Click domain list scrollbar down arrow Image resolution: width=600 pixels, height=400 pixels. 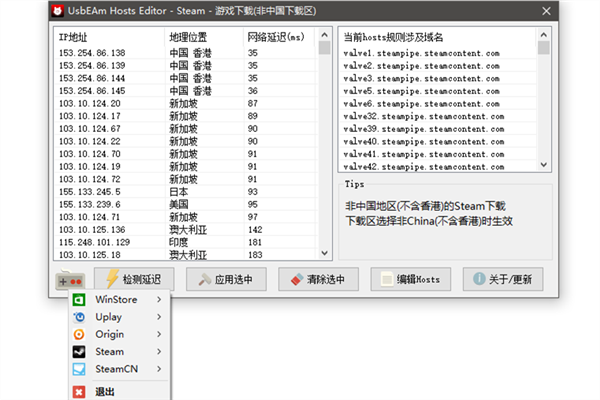(x=543, y=165)
